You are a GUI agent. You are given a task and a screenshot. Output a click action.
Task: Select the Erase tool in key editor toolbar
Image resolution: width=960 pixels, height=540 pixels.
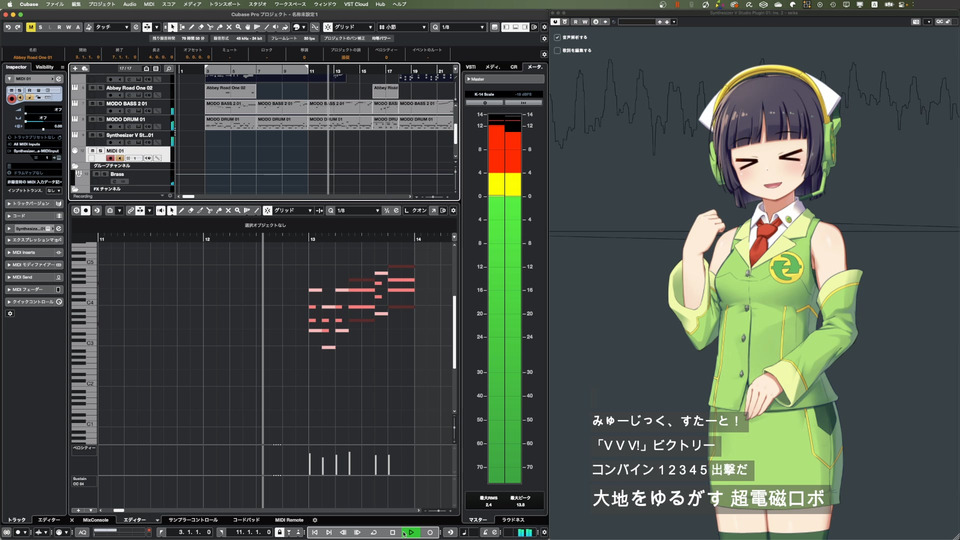pyautogui.click(x=190, y=211)
